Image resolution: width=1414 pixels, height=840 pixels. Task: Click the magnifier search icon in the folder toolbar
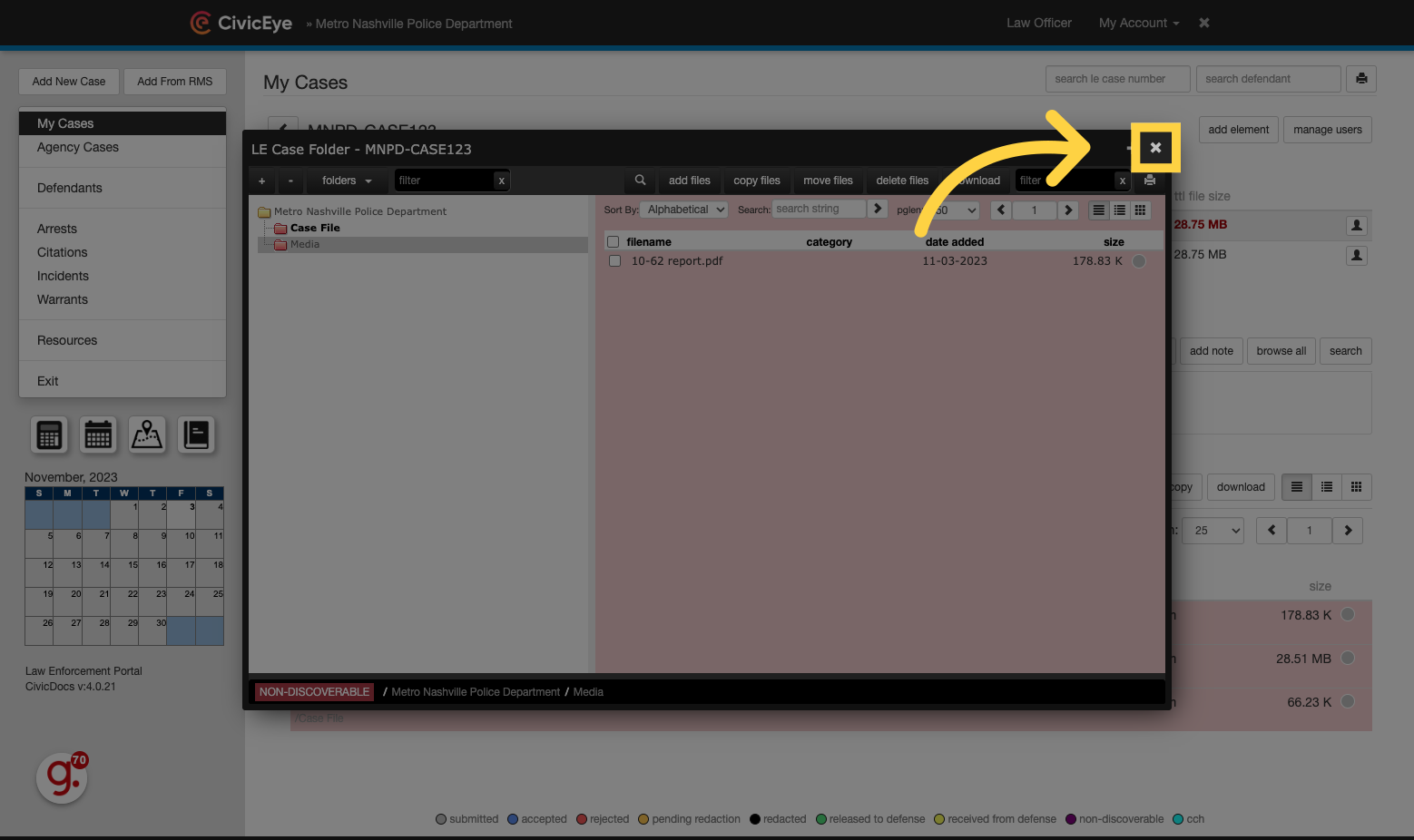coord(640,181)
